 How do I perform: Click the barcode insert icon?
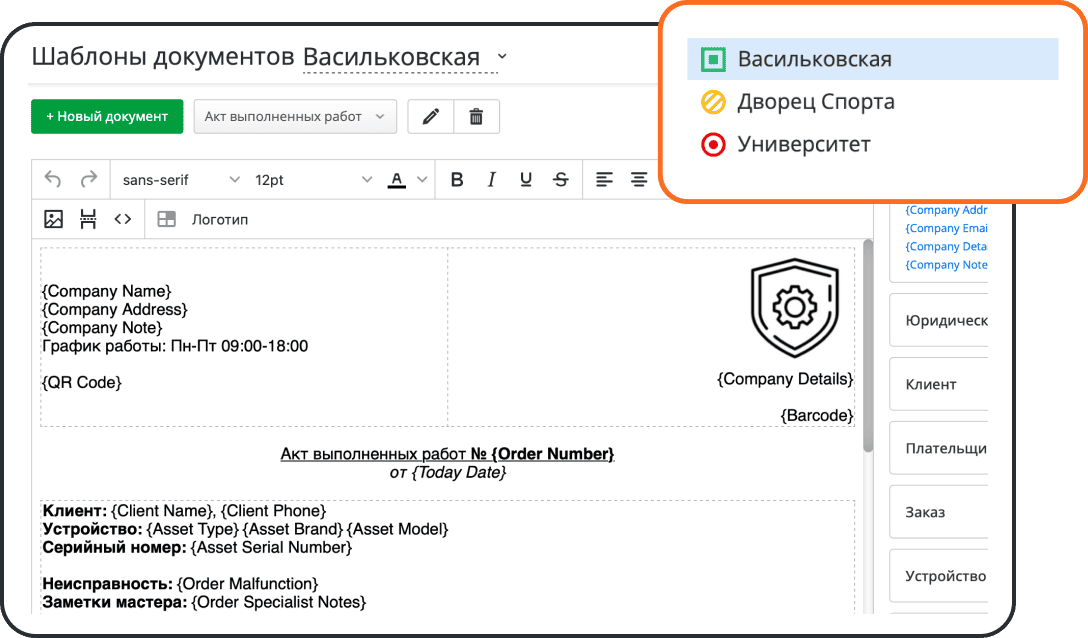point(88,218)
